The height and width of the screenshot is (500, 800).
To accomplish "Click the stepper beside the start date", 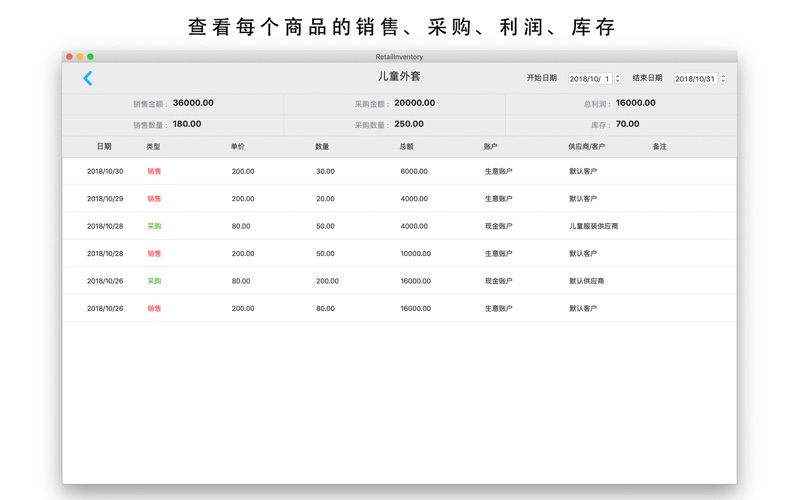I will click(618, 78).
